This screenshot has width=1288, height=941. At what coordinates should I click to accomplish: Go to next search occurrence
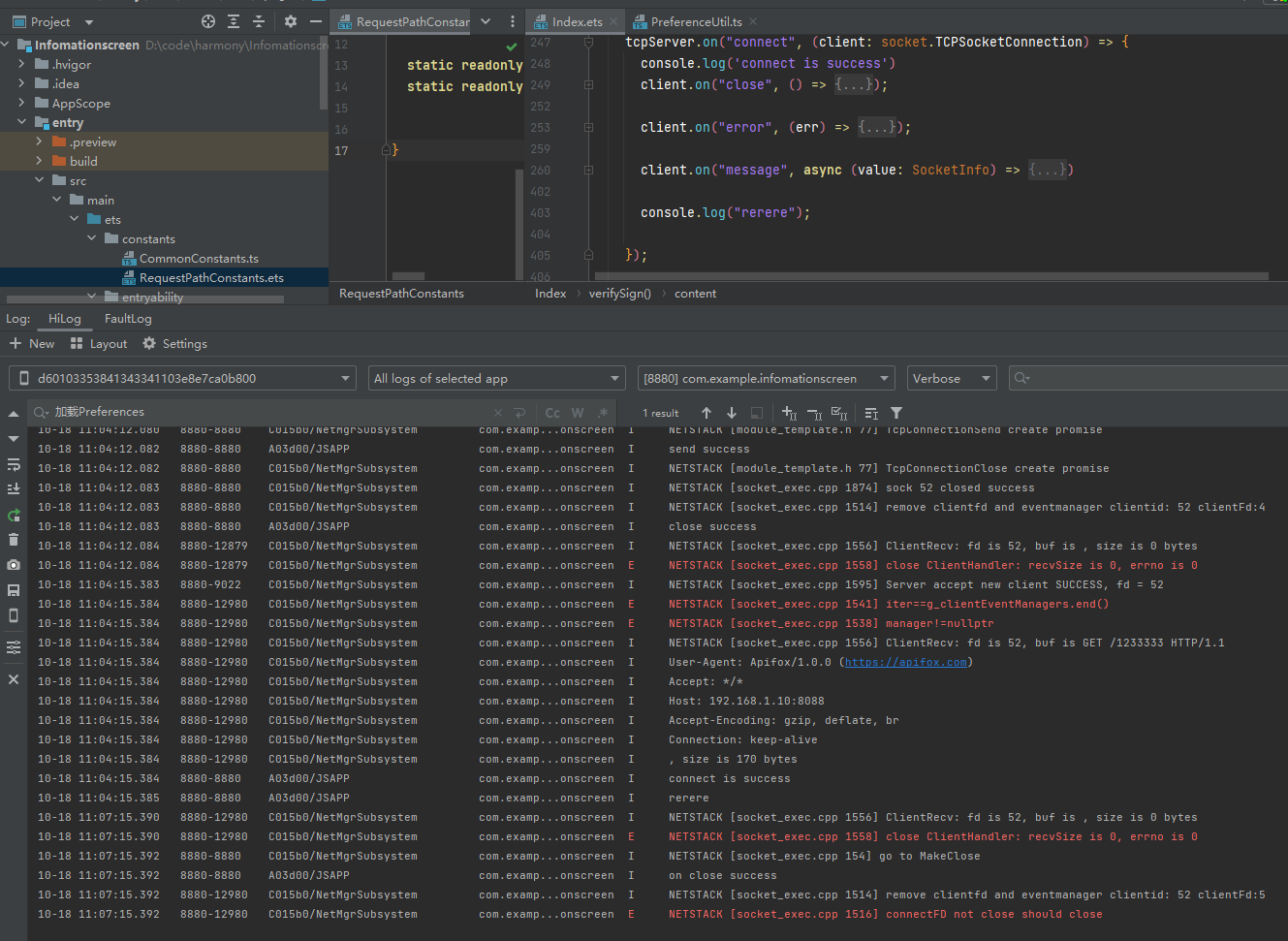[732, 413]
